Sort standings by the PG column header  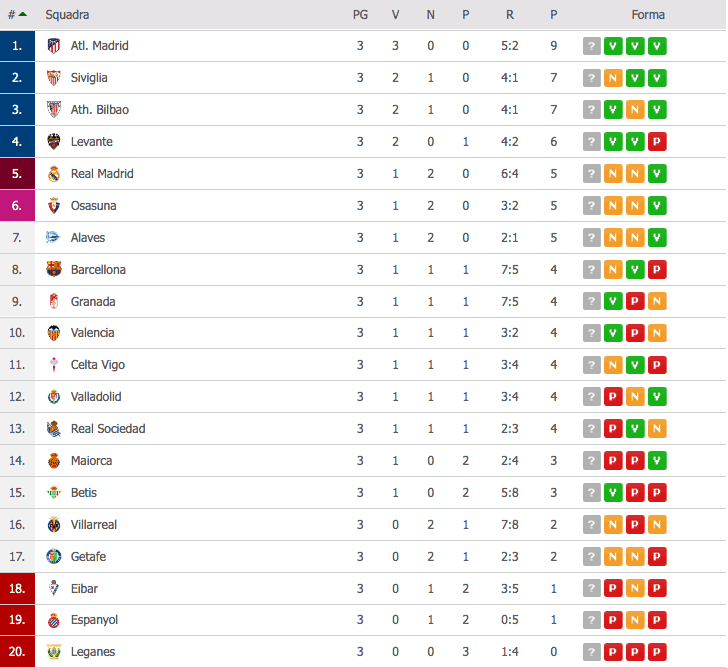pos(360,15)
